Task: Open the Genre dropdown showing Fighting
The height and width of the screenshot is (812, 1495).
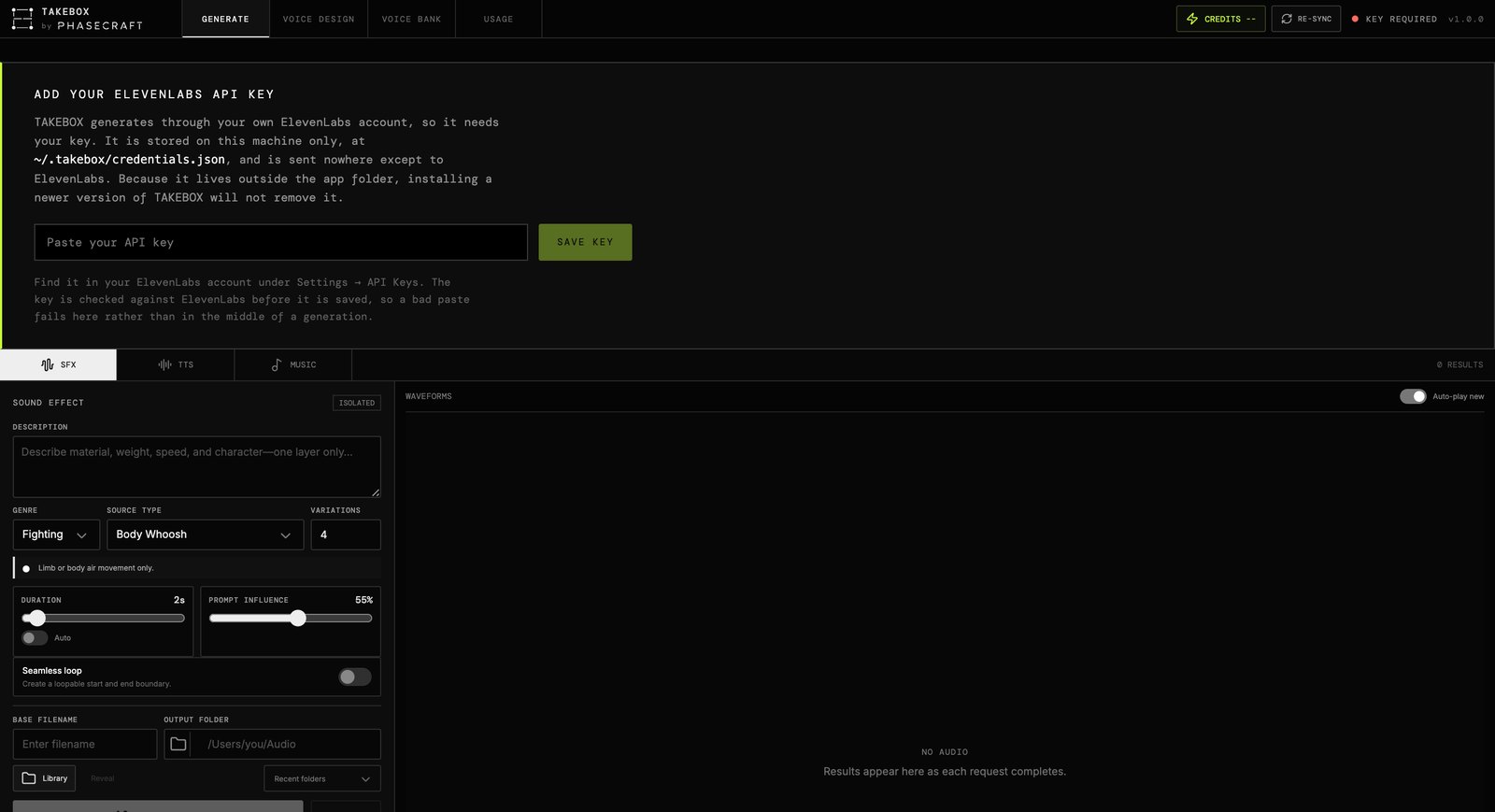Action: click(56, 534)
